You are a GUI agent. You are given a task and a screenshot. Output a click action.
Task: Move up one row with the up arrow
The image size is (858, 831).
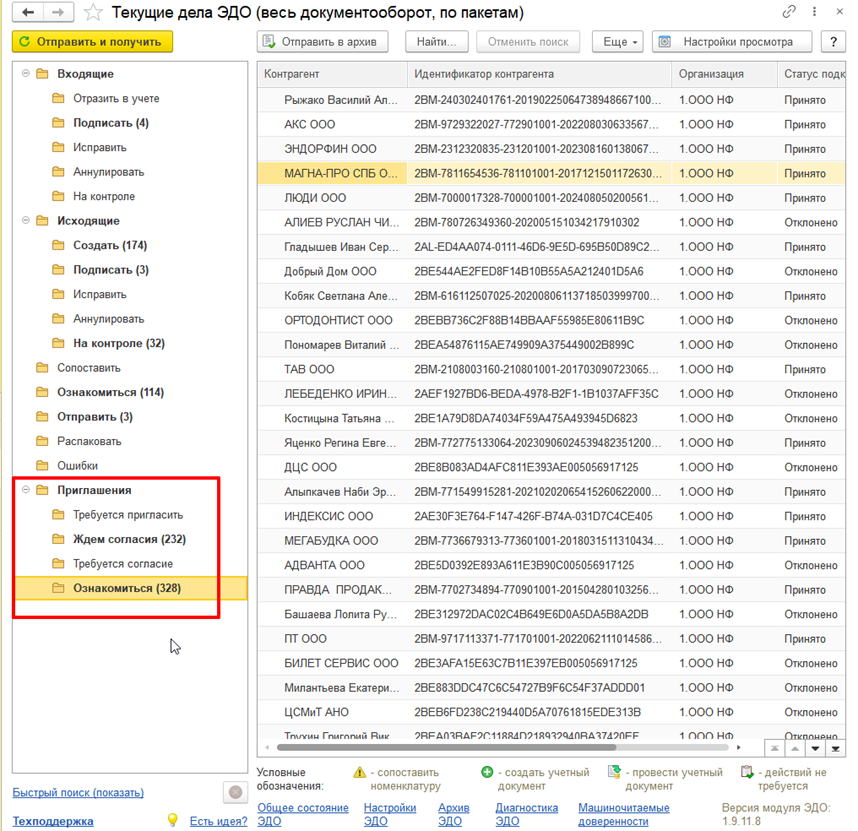click(795, 748)
